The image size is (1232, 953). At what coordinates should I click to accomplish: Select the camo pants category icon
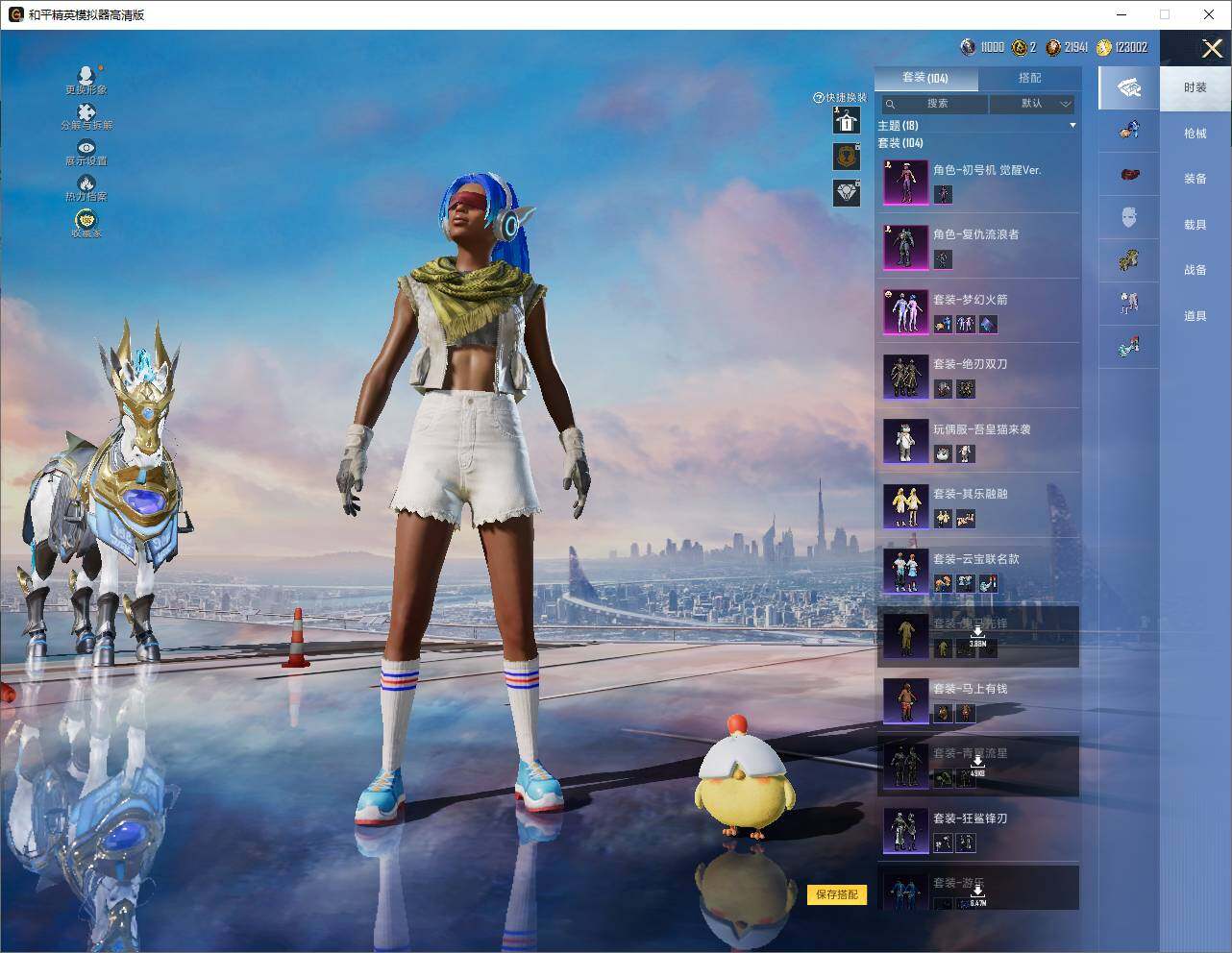(x=1129, y=259)
